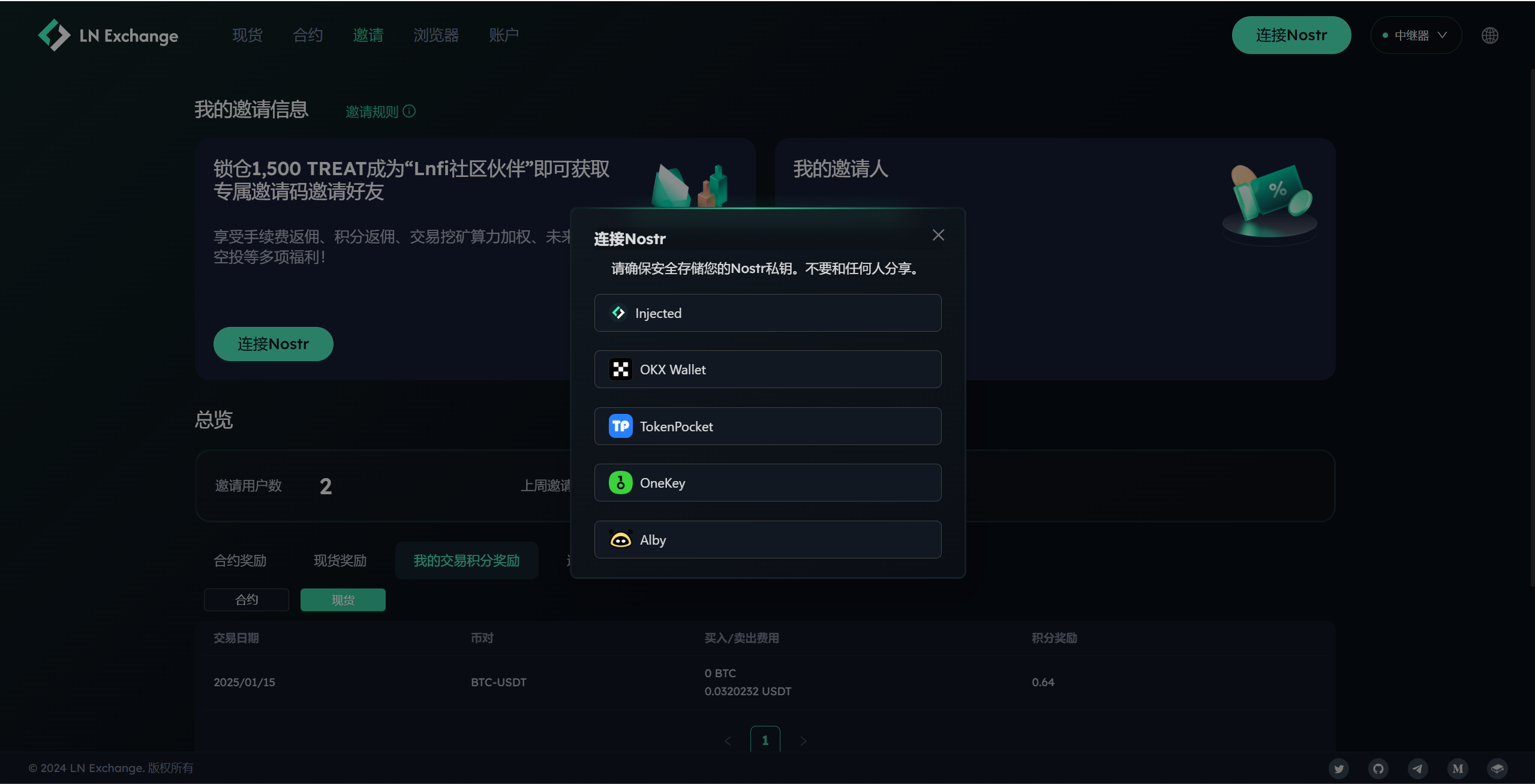
Task: Click the 积分奖励 column header
Action: click(1055, 638)
